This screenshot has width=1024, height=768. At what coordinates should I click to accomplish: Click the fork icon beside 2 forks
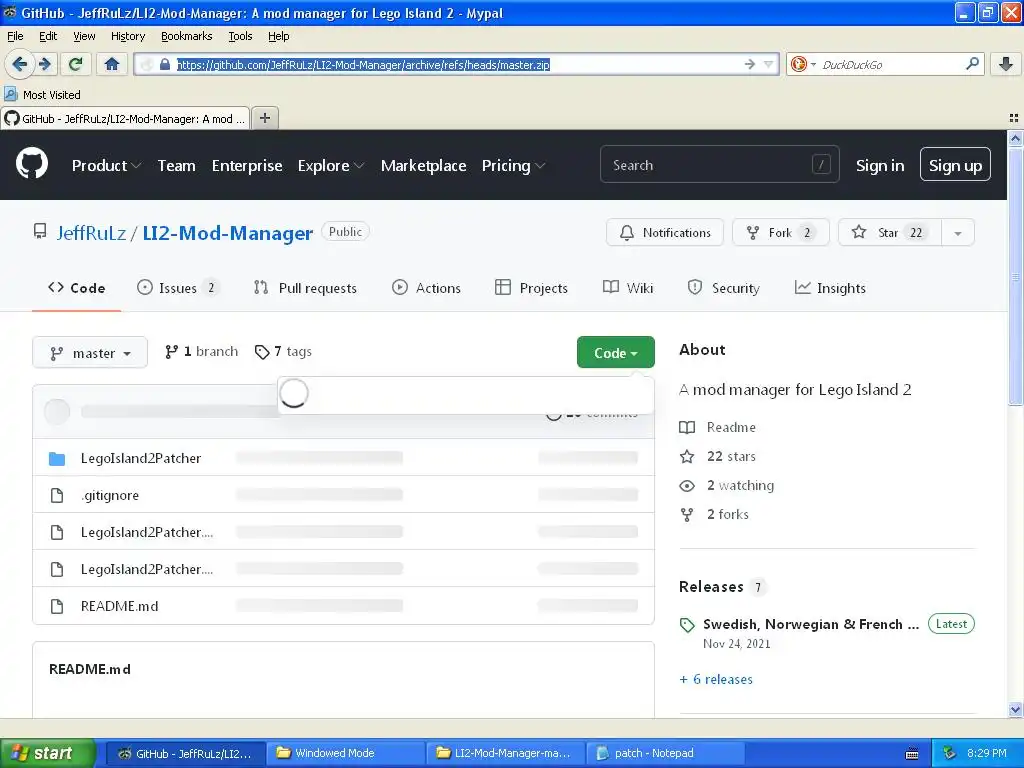[x=687, y=515]
